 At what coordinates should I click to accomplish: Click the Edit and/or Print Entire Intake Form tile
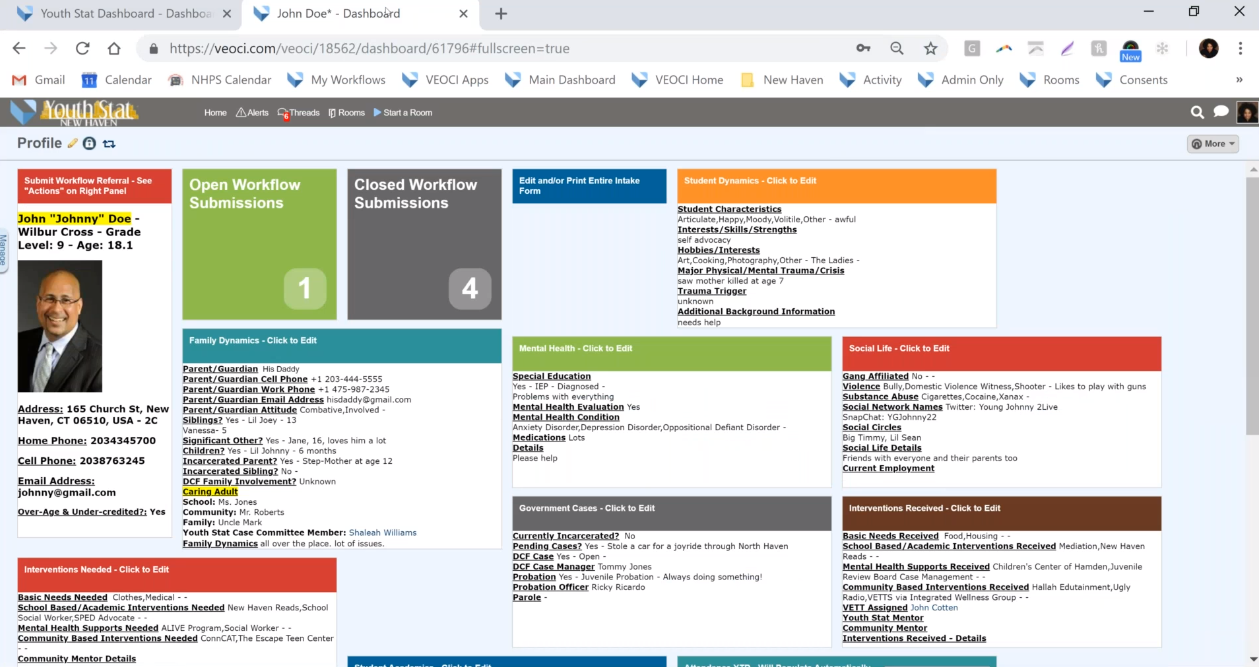point(588,186)
